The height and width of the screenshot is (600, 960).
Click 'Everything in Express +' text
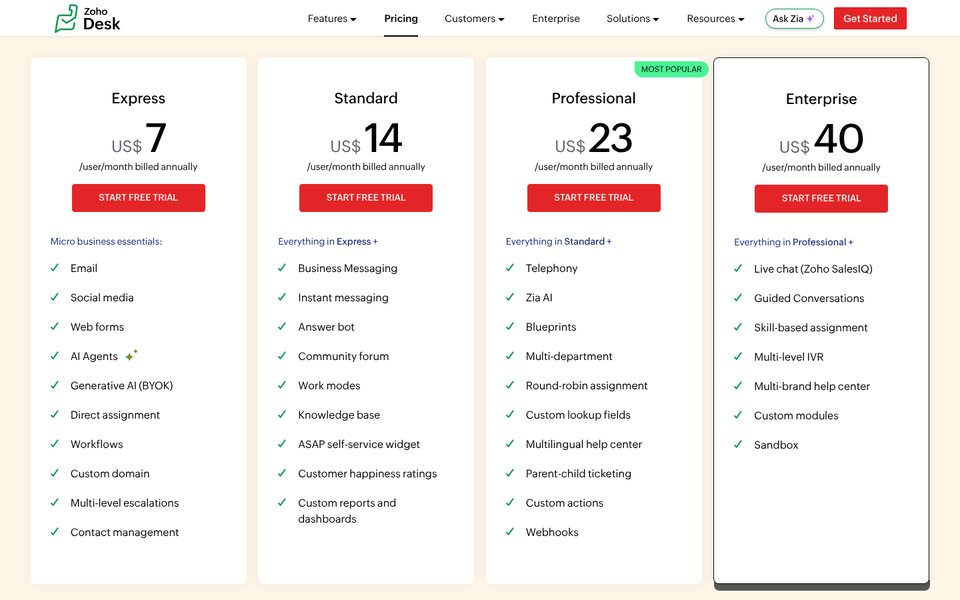[x=328, y=241]
